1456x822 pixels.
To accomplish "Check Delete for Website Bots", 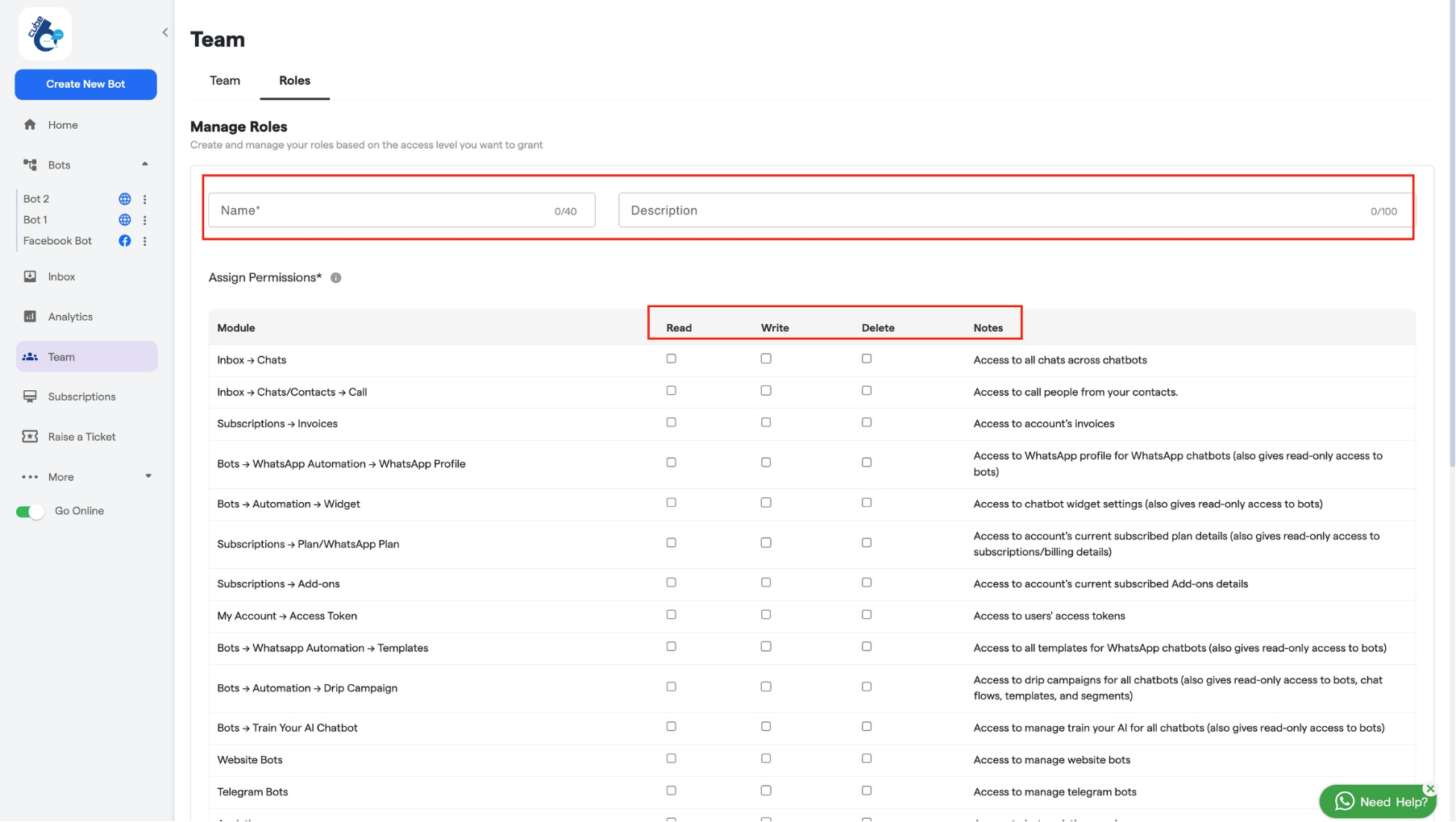I will coord(867,759).
